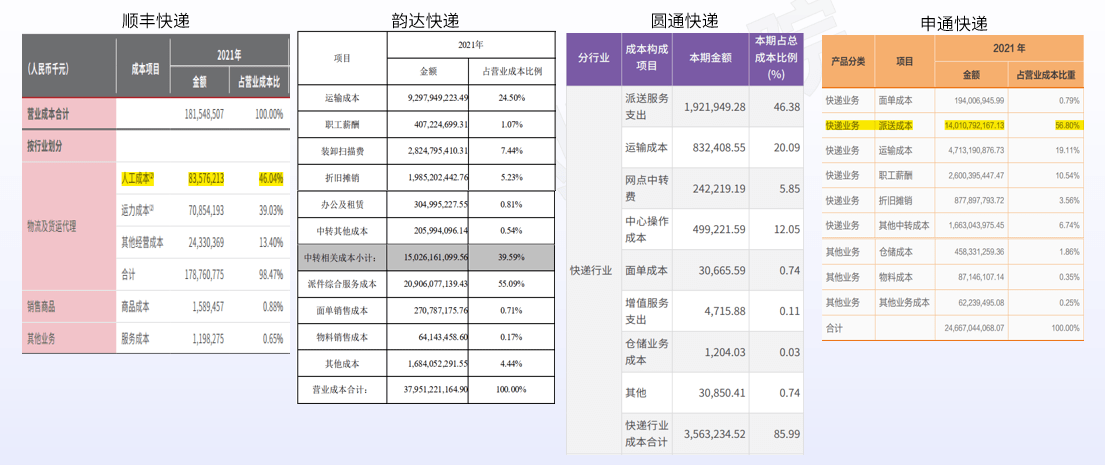
Task: Select the 运输成本 row label in 韵达 table
Action: point(342,98)
